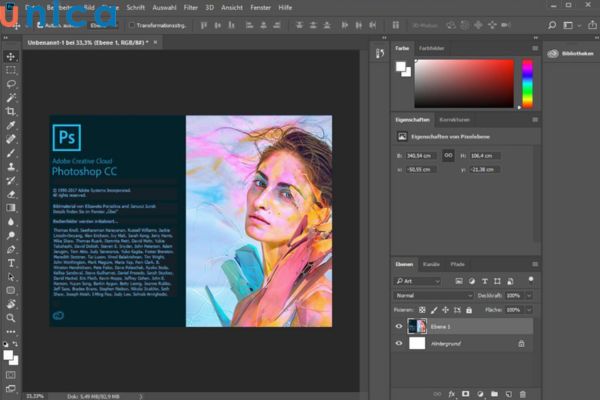This screenshot has width=600, height=400.
Task: Hide the Ebene 1 layer
Action: coord(399,326)
